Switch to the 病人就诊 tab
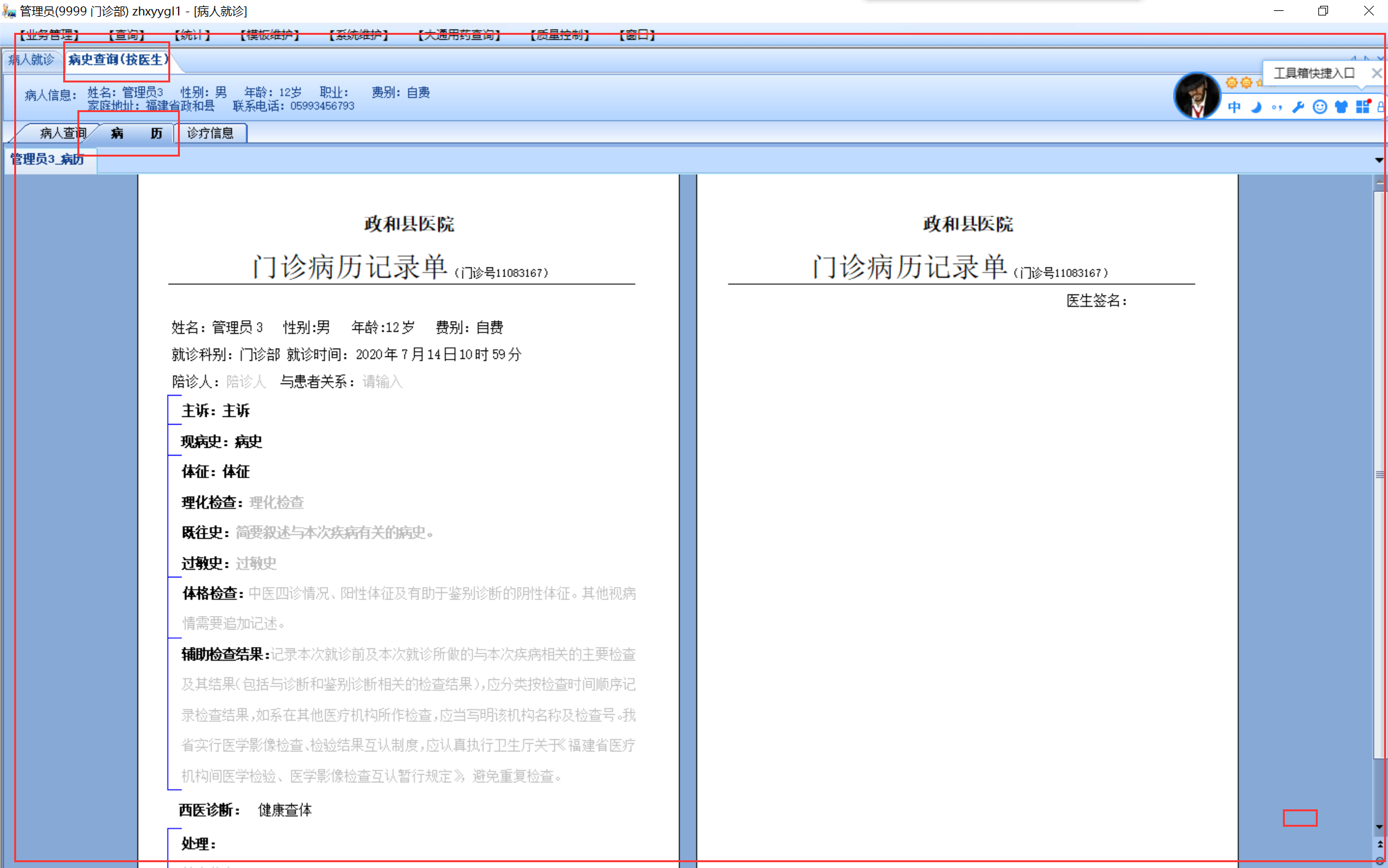This screenshot has width=1388, height=868. 31,60
